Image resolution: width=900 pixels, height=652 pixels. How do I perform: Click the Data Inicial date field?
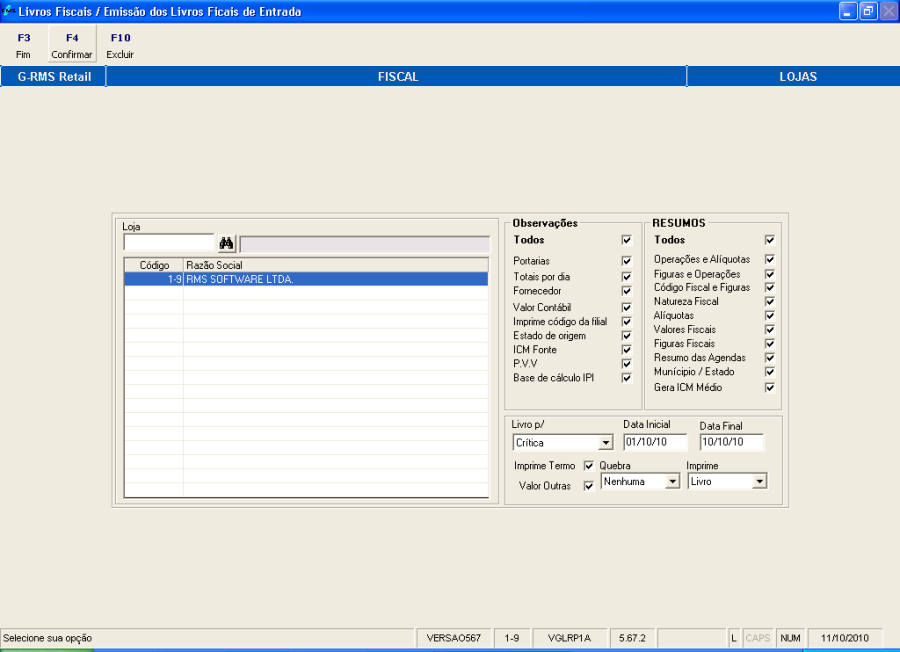655,442
